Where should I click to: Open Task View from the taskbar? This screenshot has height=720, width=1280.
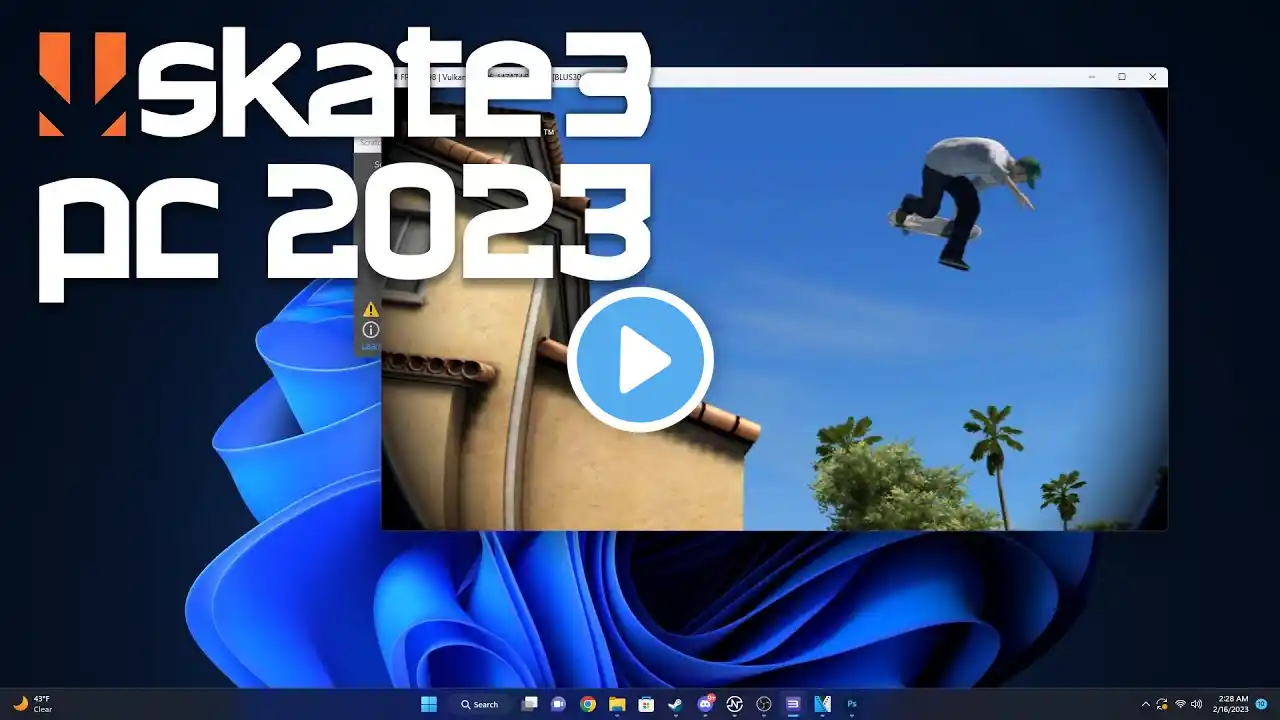[x=530, y=704]
